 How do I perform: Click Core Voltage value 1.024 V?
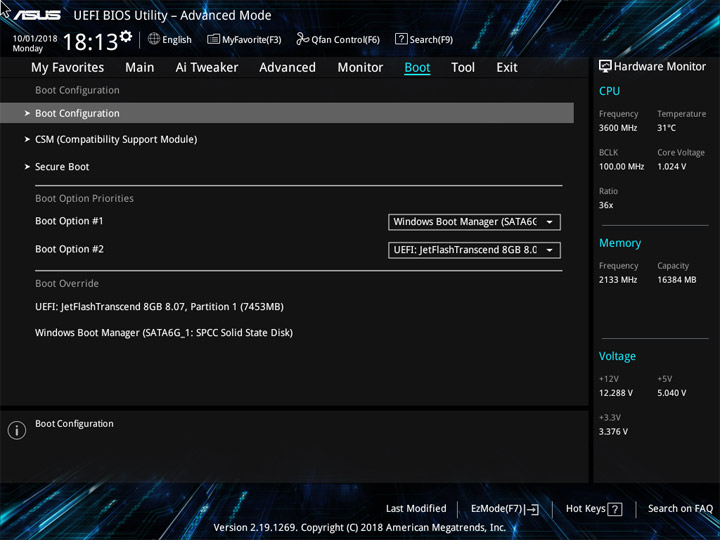pos(671,166)
